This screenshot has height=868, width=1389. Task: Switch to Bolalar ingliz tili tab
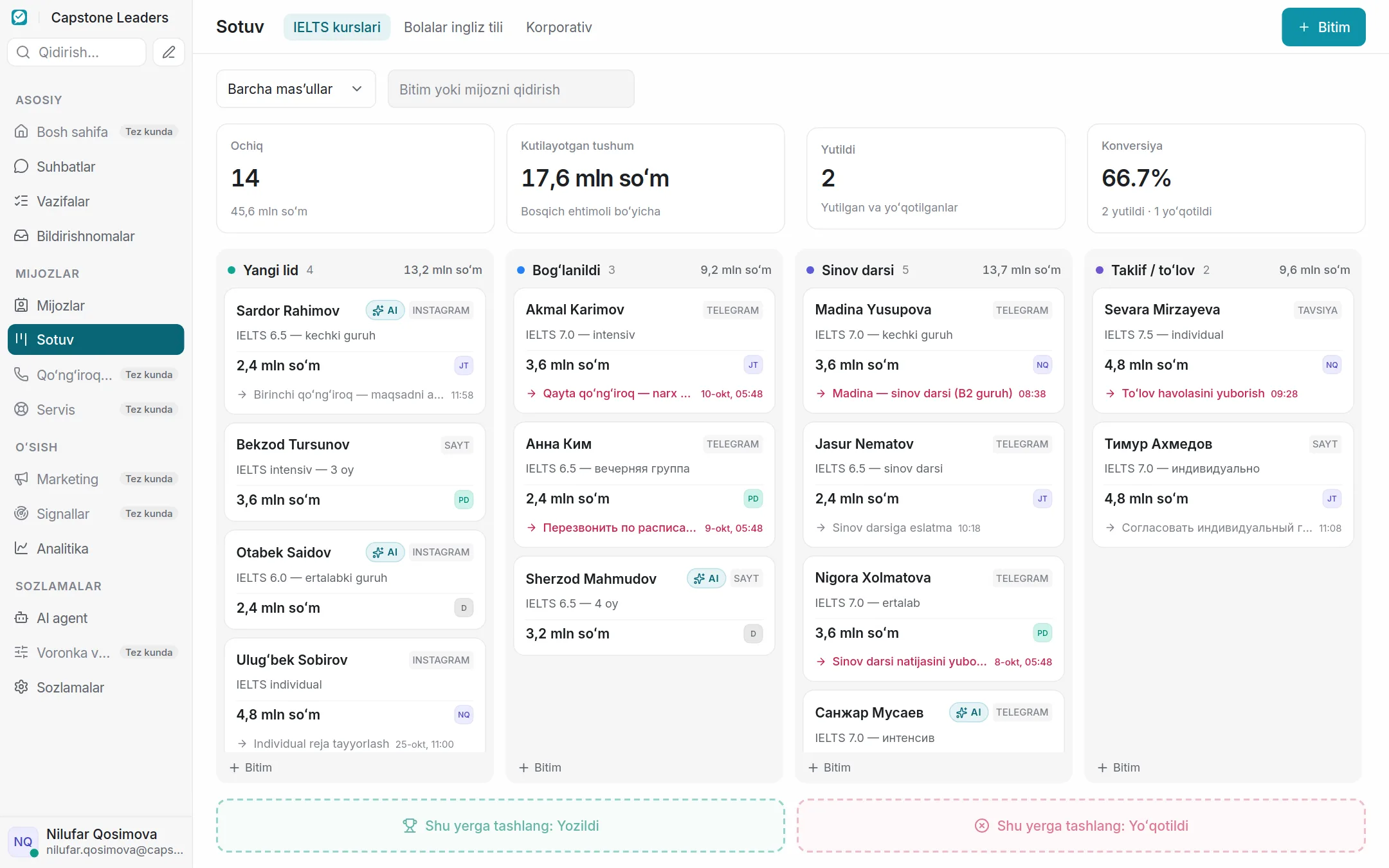(453, 27)
